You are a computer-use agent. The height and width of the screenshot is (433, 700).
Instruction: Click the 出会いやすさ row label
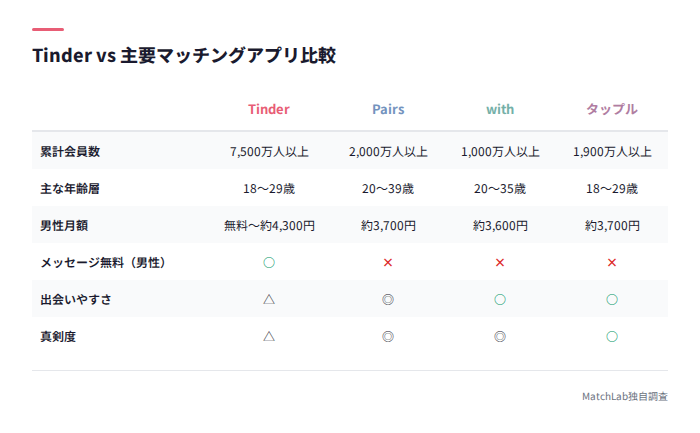tap(76, 300)
